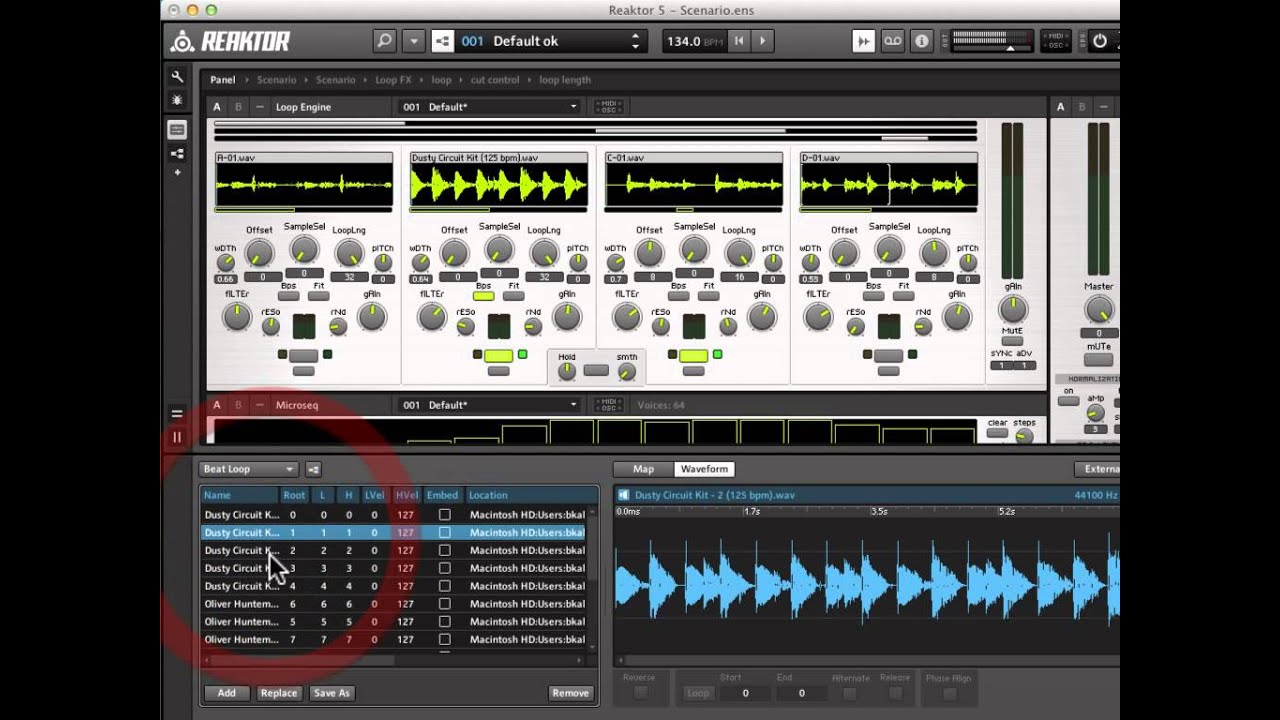Minimize Loop Engine with the dash button

coord(260,107)
